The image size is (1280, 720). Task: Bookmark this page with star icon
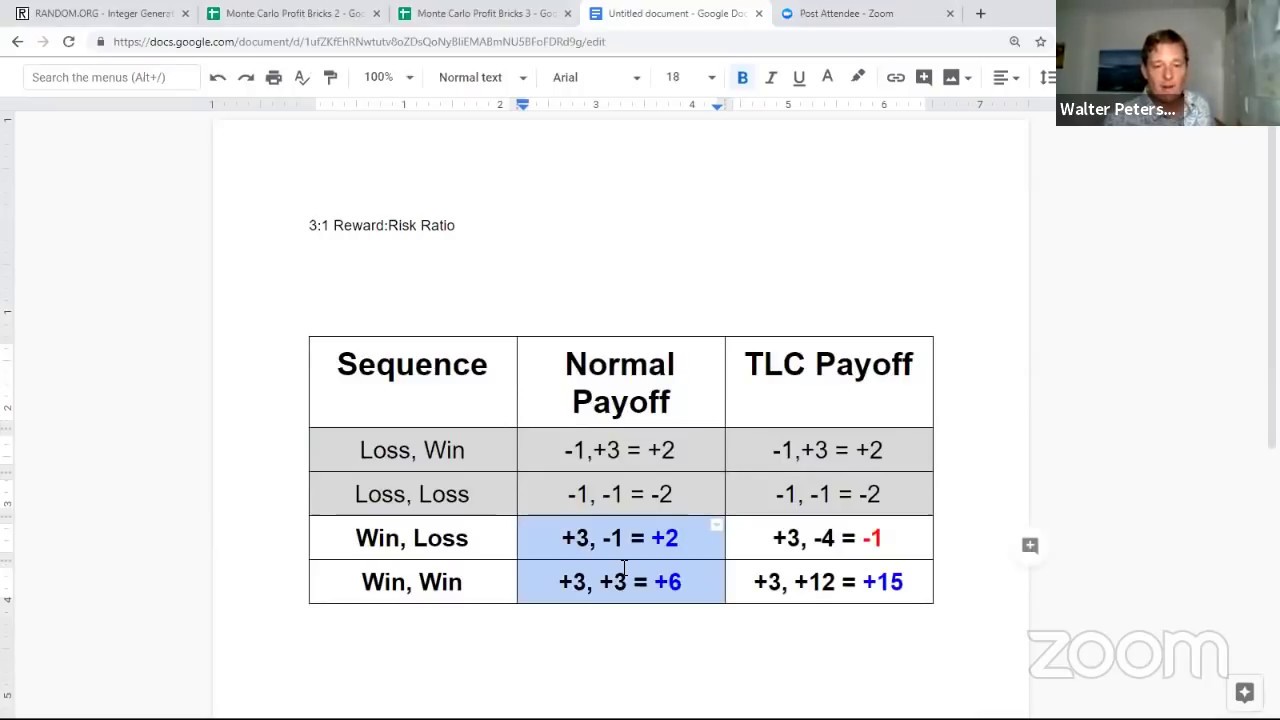[1041, 42]
